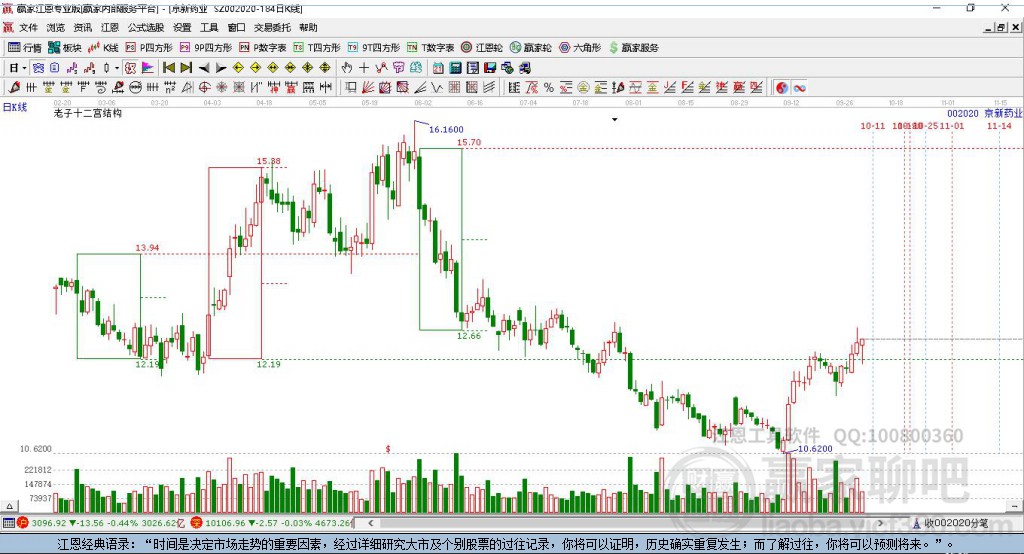The height and width of the screenshot is (554, 1024).
Task: Open the 板块 sector view
Action: pos(65,48)
